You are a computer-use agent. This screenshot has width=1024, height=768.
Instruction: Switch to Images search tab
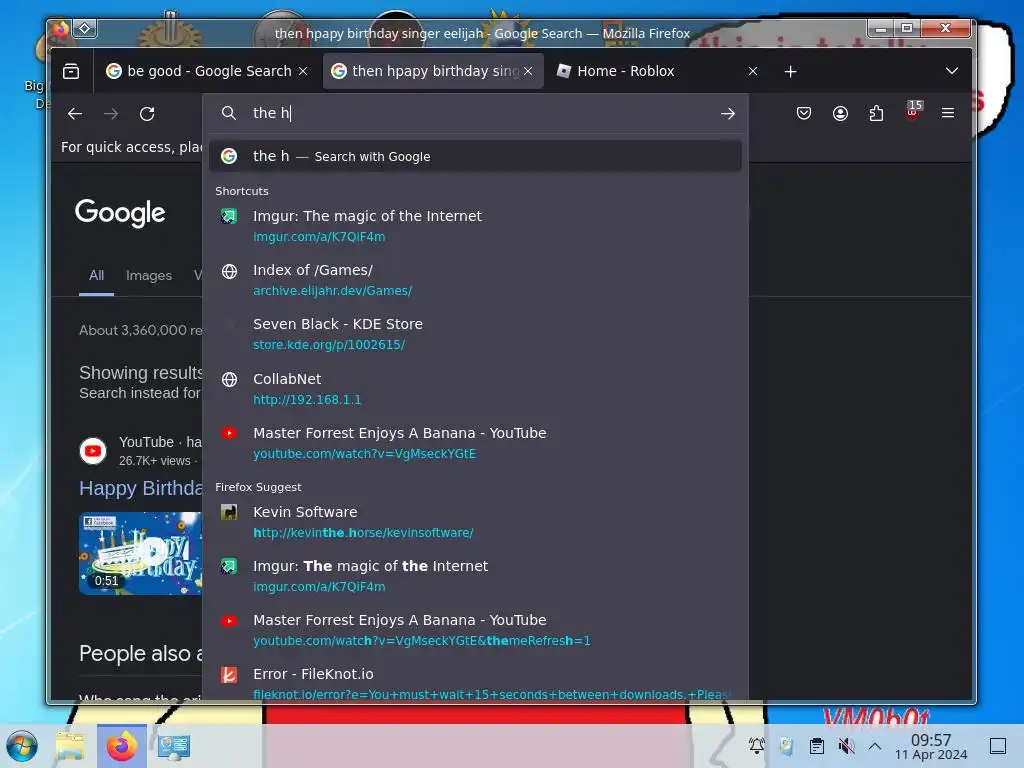[149, 276]
